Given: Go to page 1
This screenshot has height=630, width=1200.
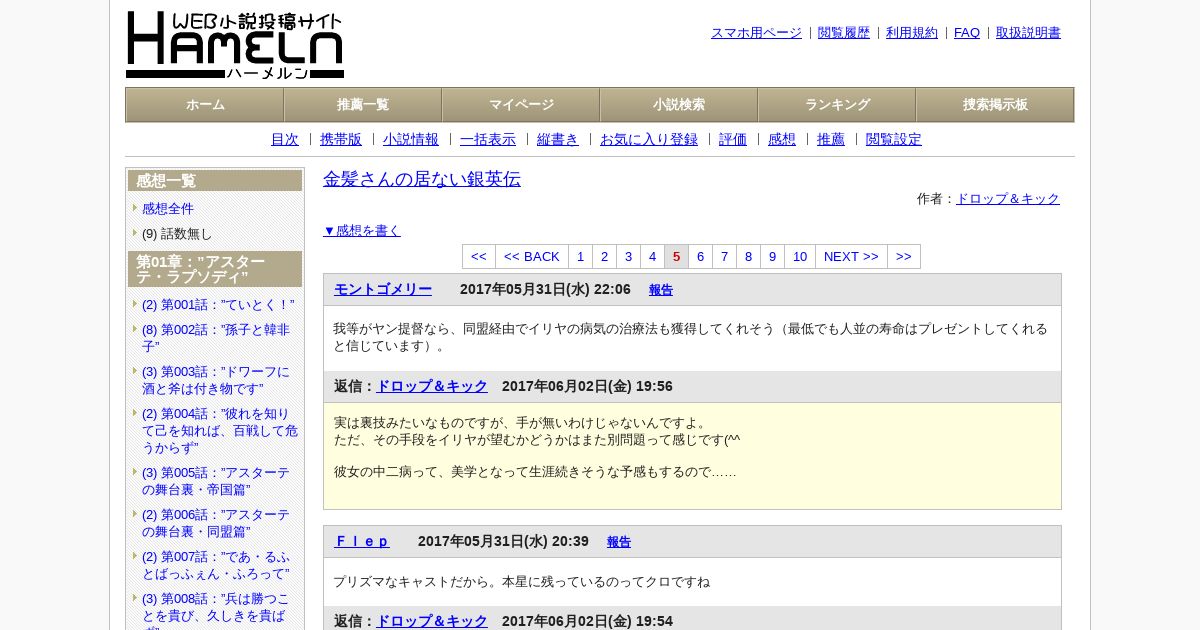Looking at the screenshot, I should coord(580,256).
